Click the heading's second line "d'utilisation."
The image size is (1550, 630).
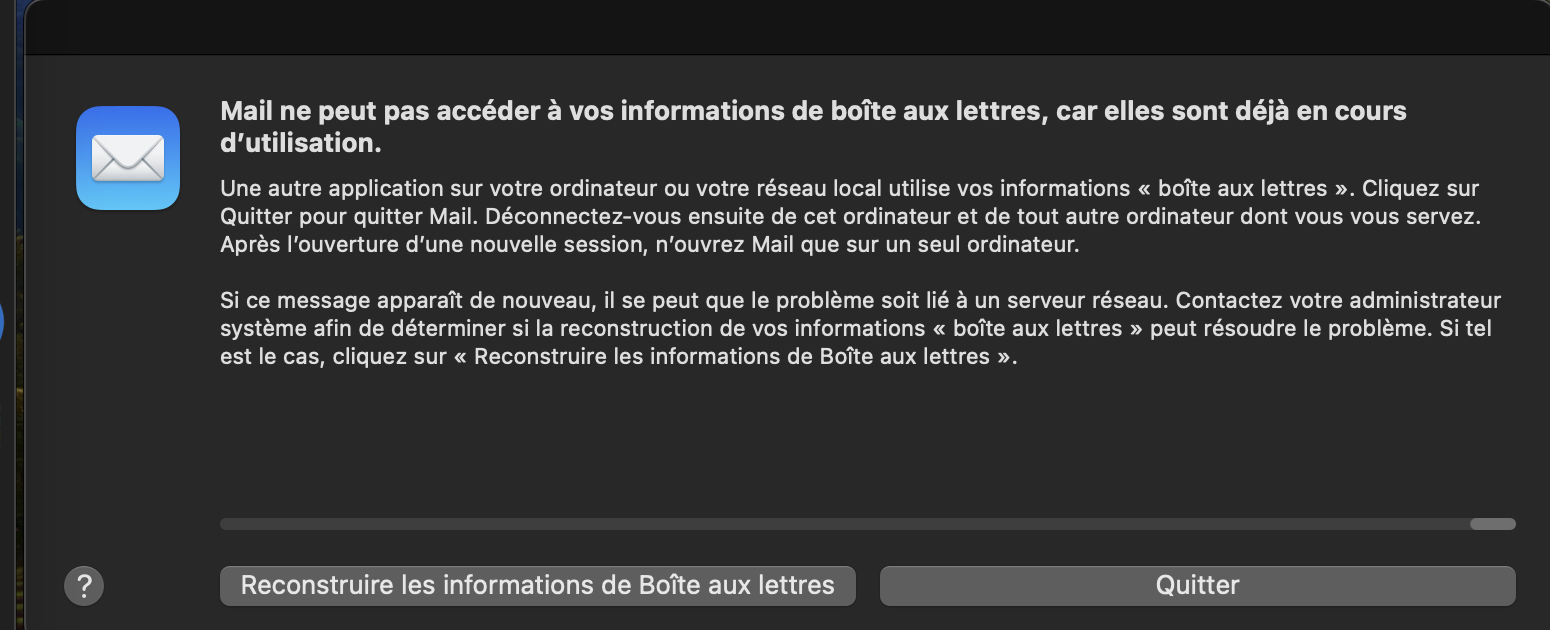(301, 143)
